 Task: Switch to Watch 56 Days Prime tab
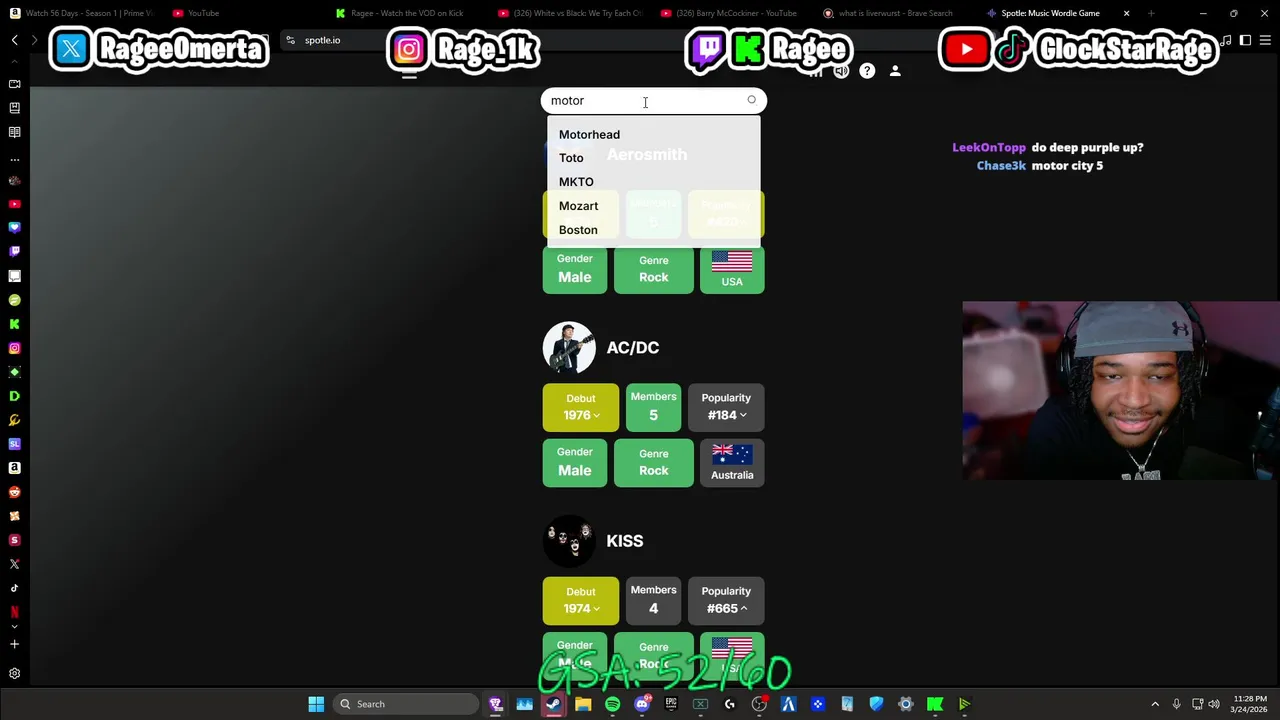click(80, 13)
